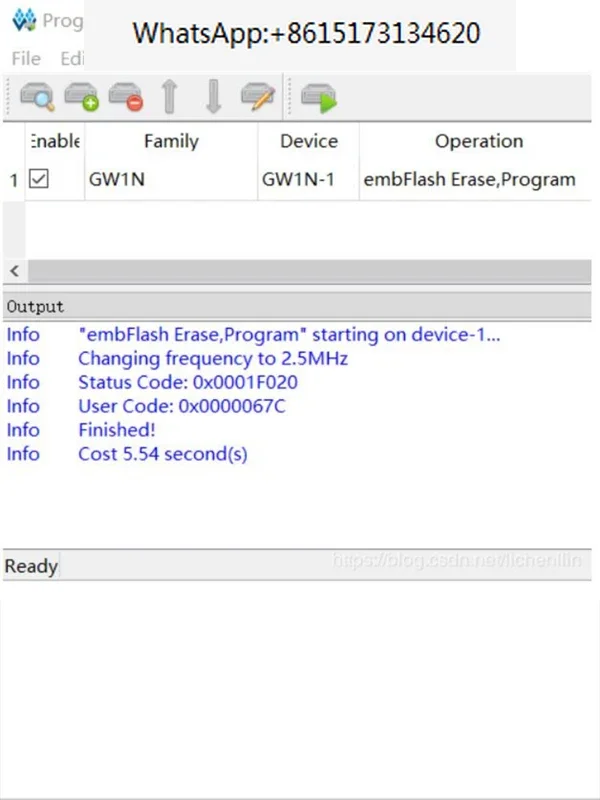600x800 pixels.
Task: Click the 'Cost 5.54 second(s)' log line
Action: point(163,454)
